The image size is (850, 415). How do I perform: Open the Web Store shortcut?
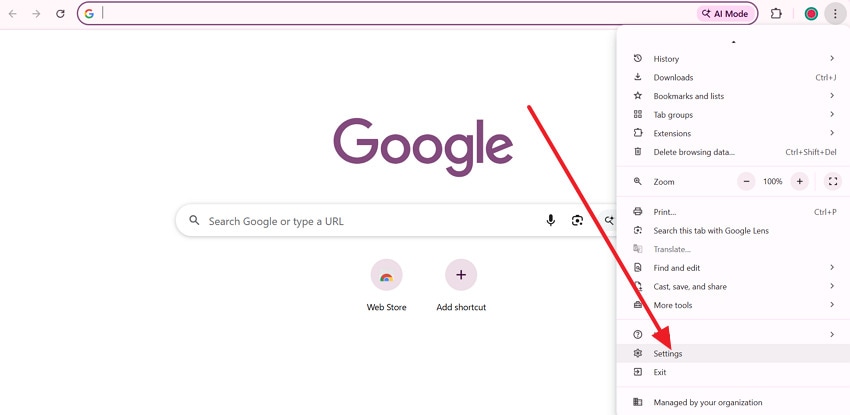point(387,286)
